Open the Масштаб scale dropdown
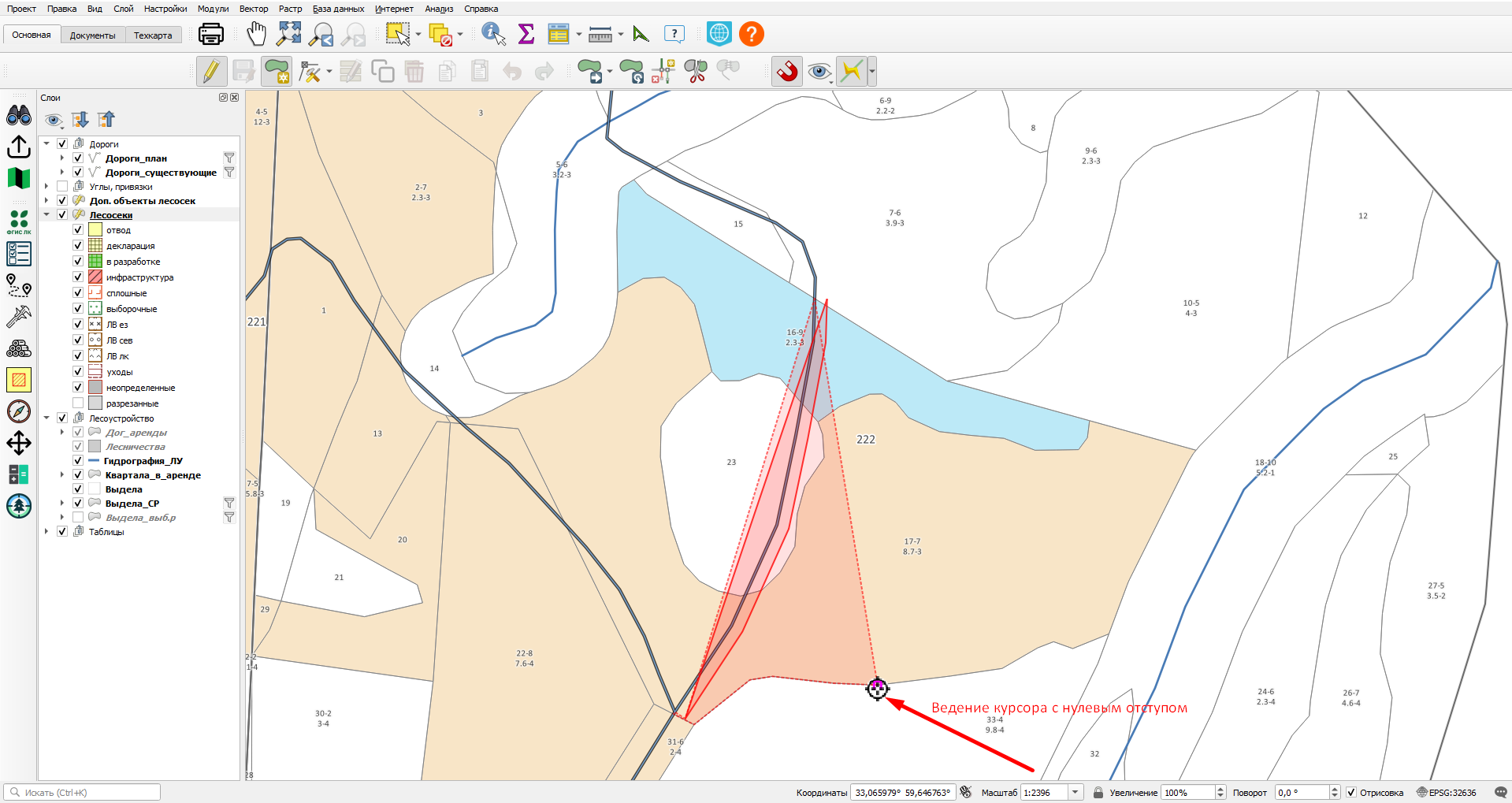 tap(1075, 793)
